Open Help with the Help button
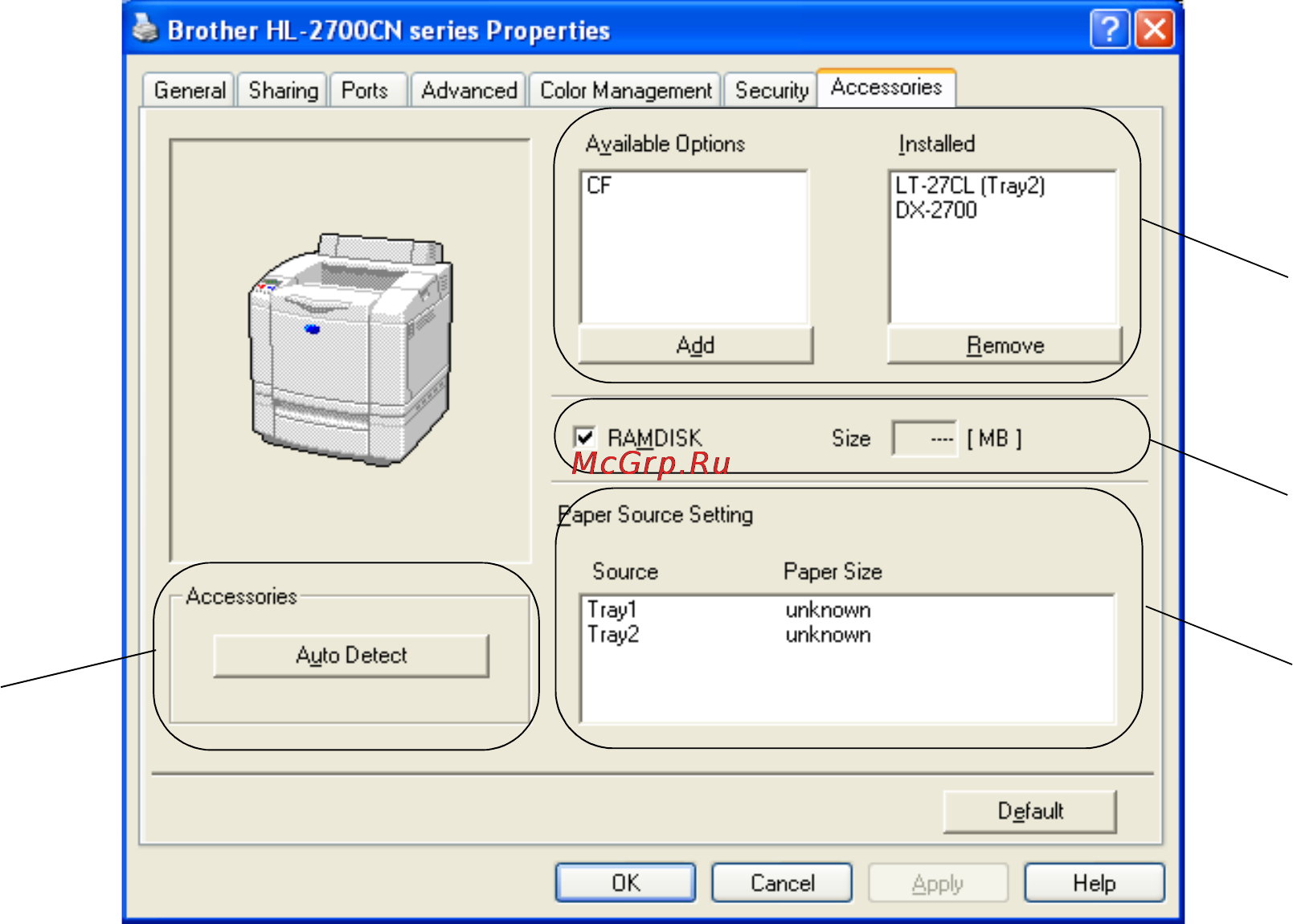 pyautogui.click(x=1094, y=883)
